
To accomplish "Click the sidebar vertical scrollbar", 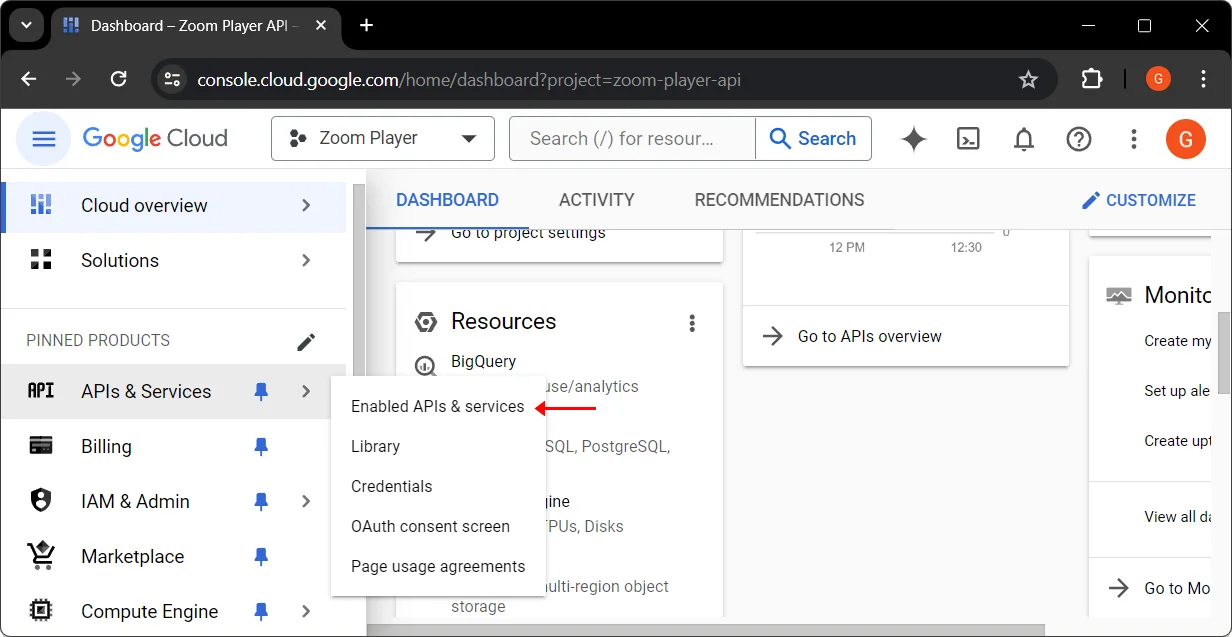I will pyautogui.click(x=359, y=280).
